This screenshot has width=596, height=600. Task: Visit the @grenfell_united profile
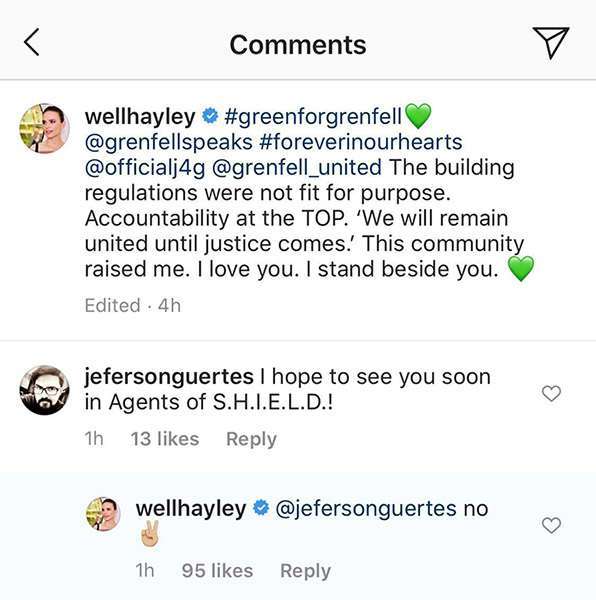pos(296,168)
